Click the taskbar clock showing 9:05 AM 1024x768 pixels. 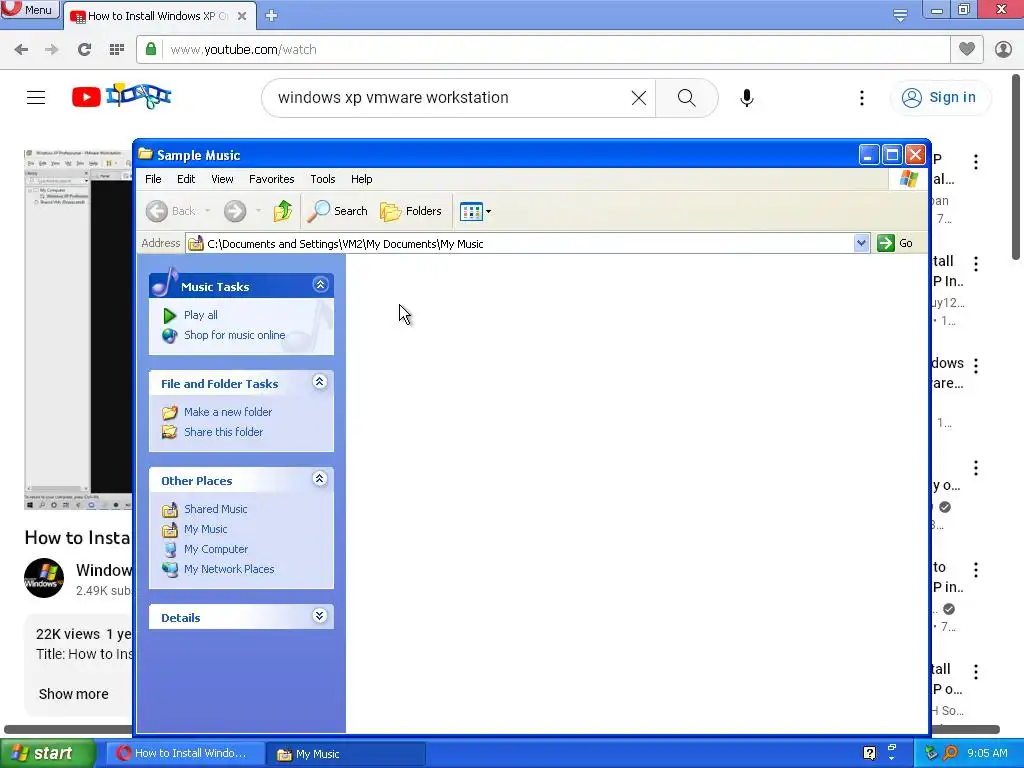(x=987, y=753)
